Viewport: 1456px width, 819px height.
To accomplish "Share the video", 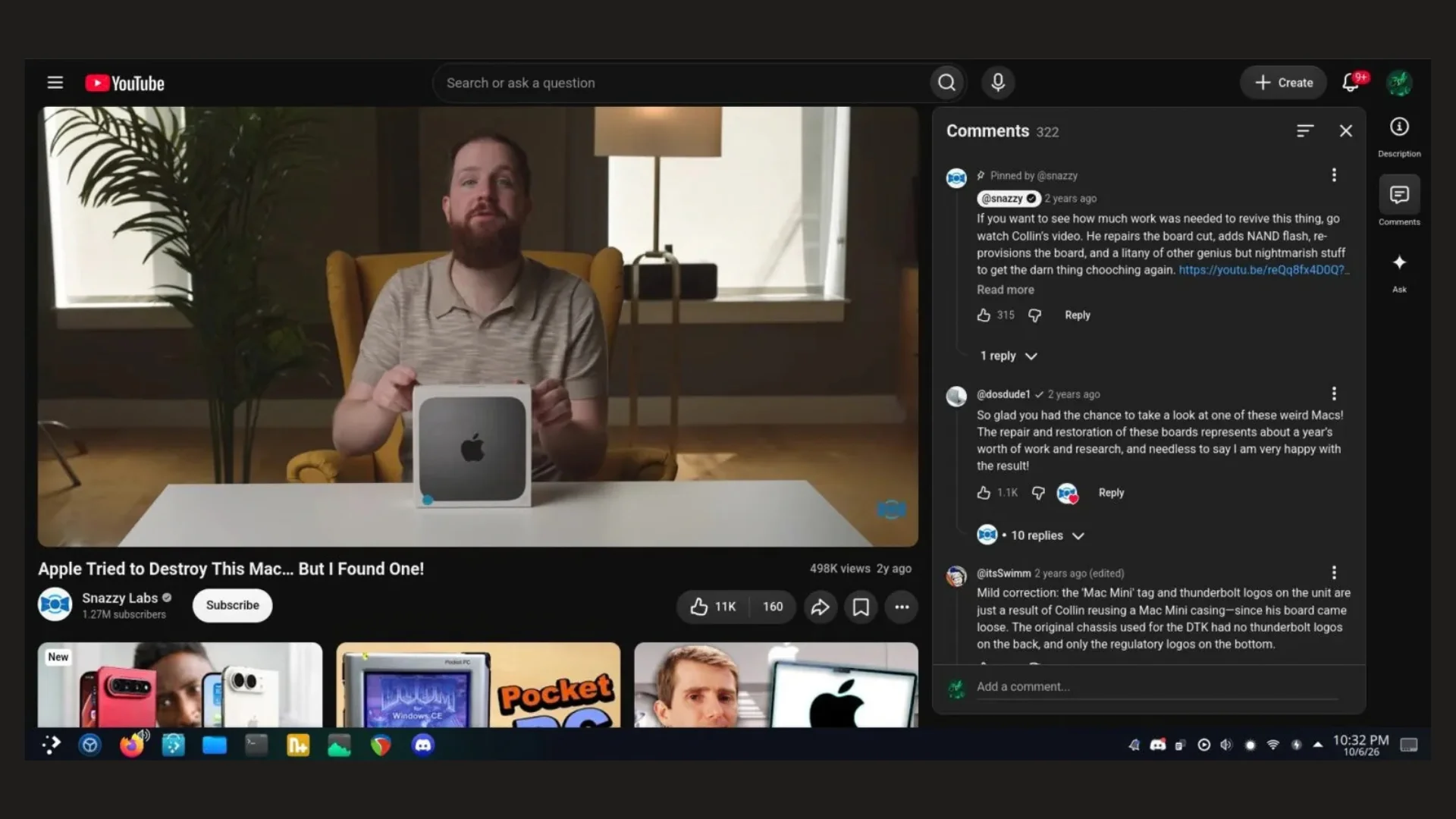I will tap(821, 607).
